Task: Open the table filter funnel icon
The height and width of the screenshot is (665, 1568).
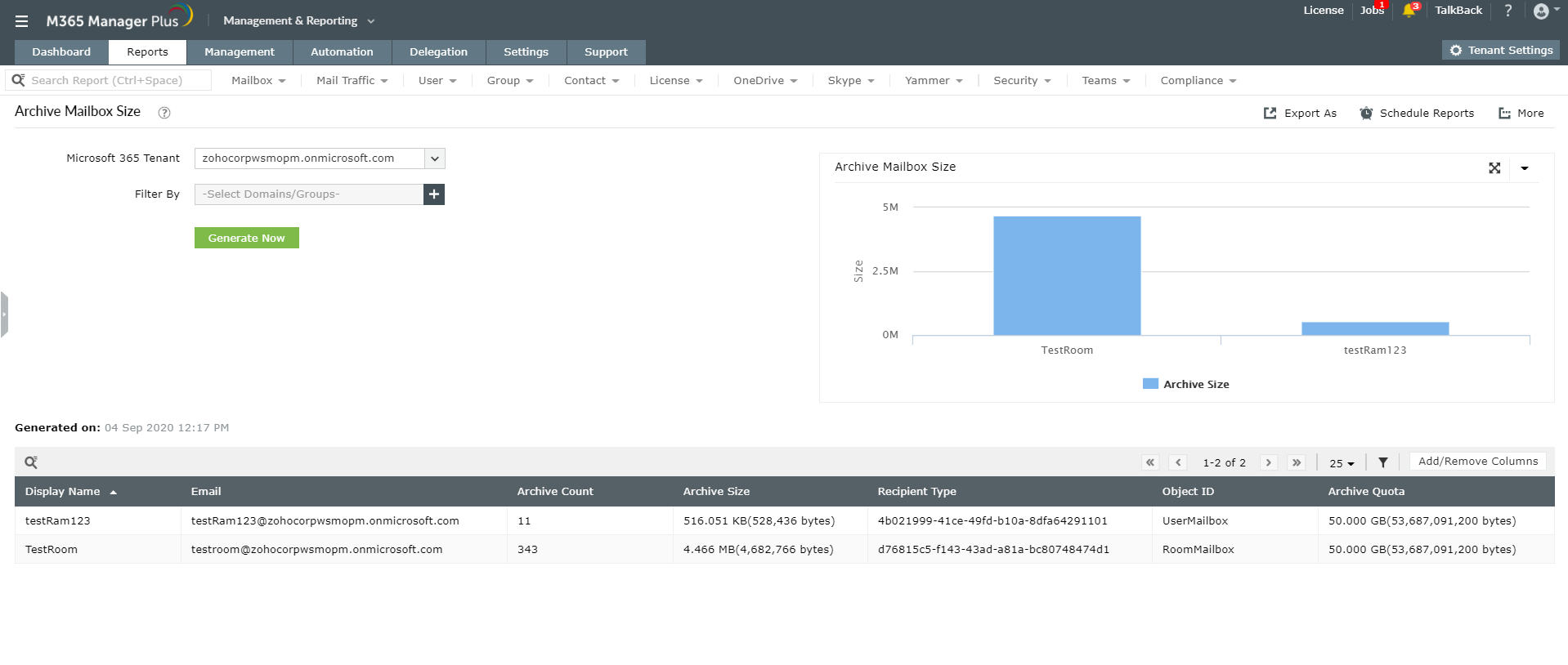Action: 1383,462
